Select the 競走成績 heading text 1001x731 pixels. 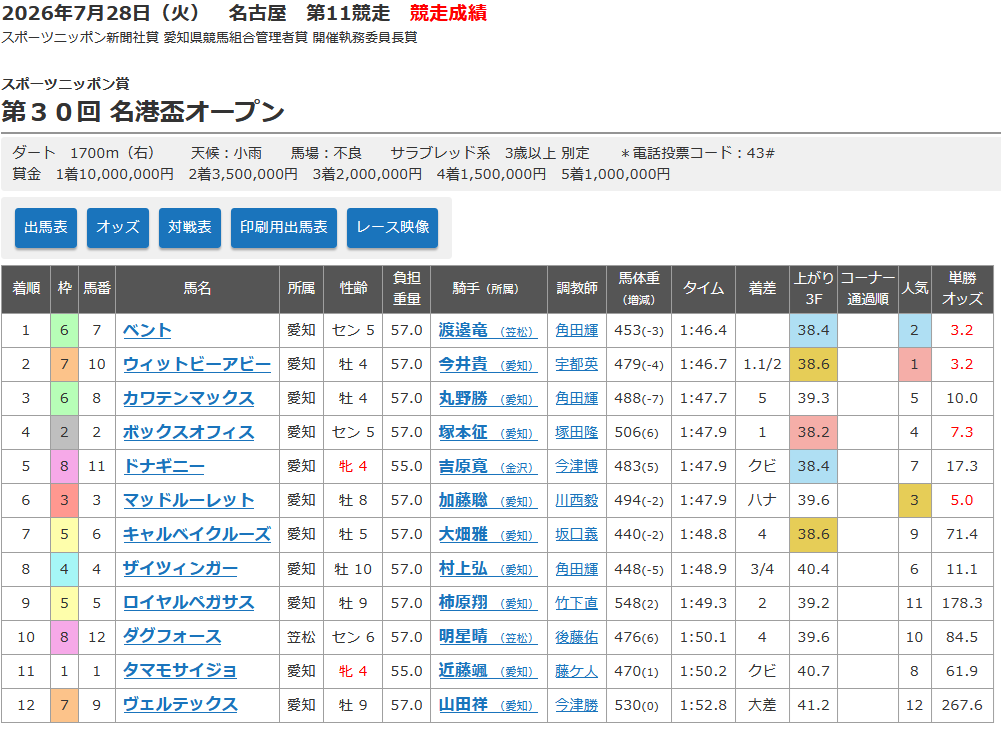448,13
